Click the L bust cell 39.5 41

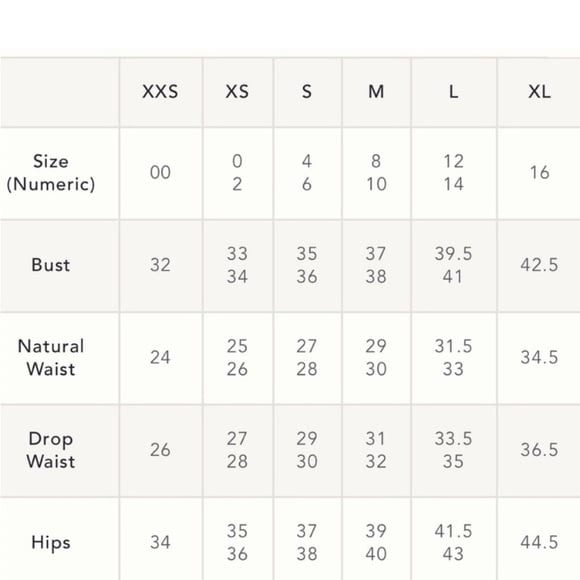tap(453, 265)
